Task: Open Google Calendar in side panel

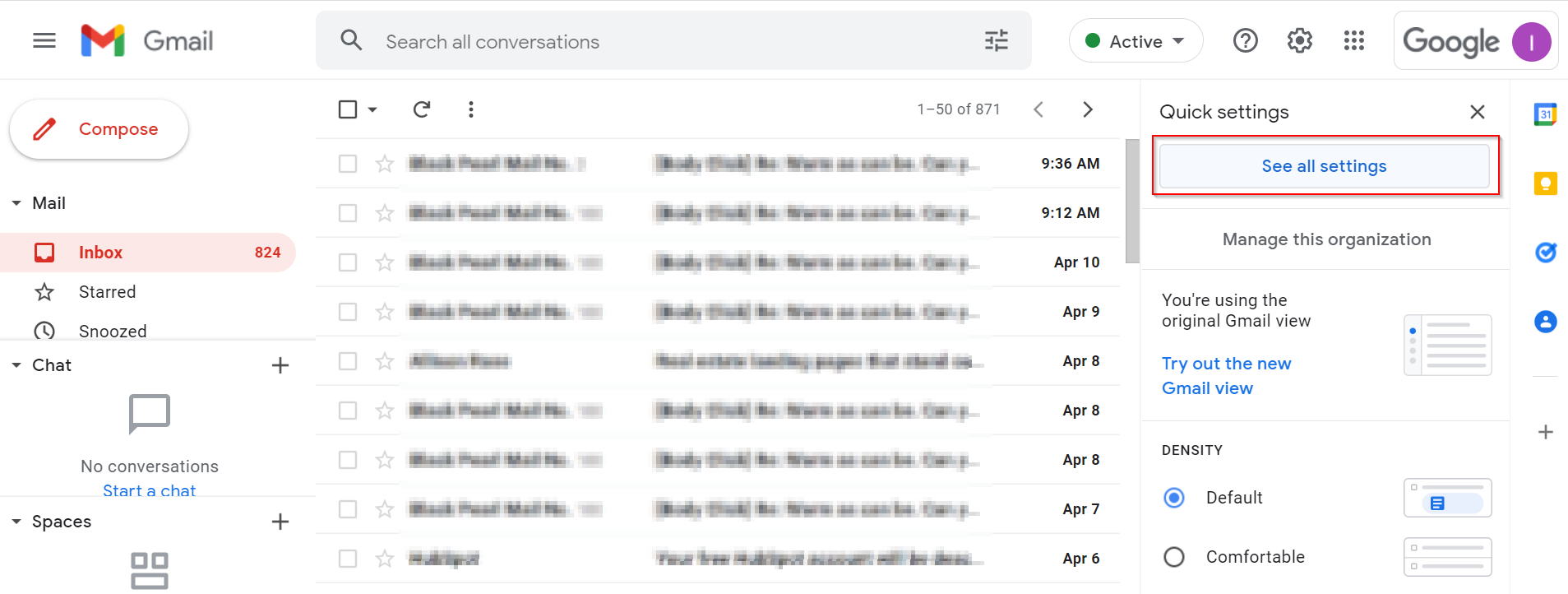Action: click(x=1545, y=114)
